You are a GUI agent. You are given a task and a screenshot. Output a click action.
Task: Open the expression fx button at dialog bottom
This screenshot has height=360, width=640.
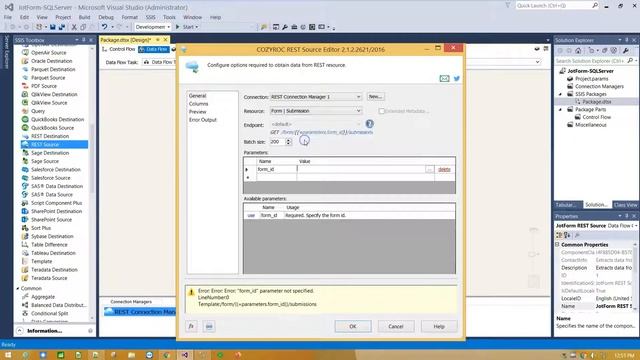click(191, 326)
